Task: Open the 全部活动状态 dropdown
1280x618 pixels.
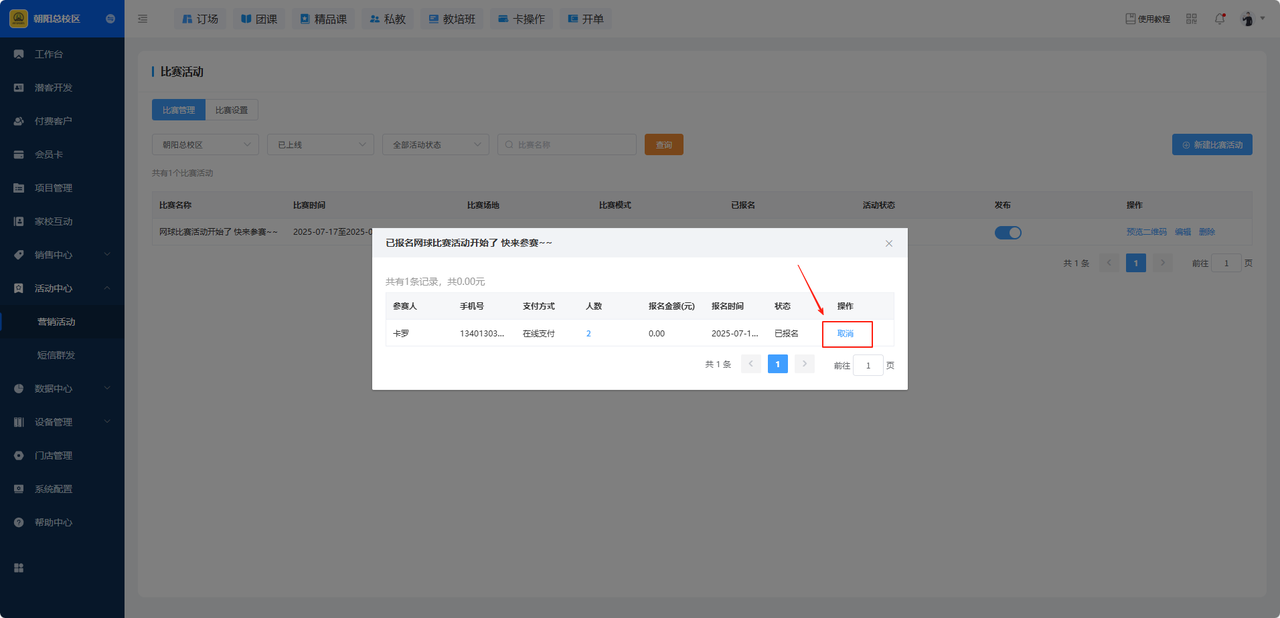Action: (435, 145)
